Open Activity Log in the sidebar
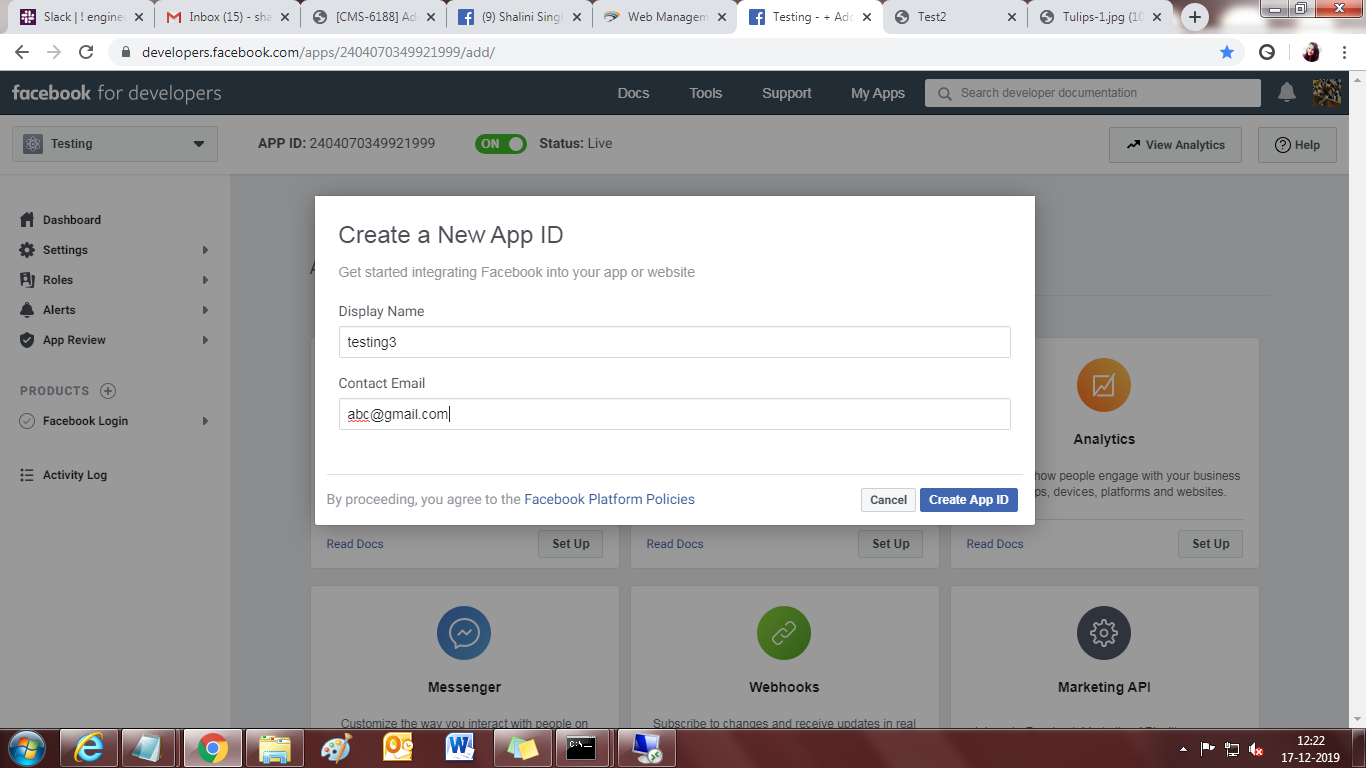 pos(74,475)
